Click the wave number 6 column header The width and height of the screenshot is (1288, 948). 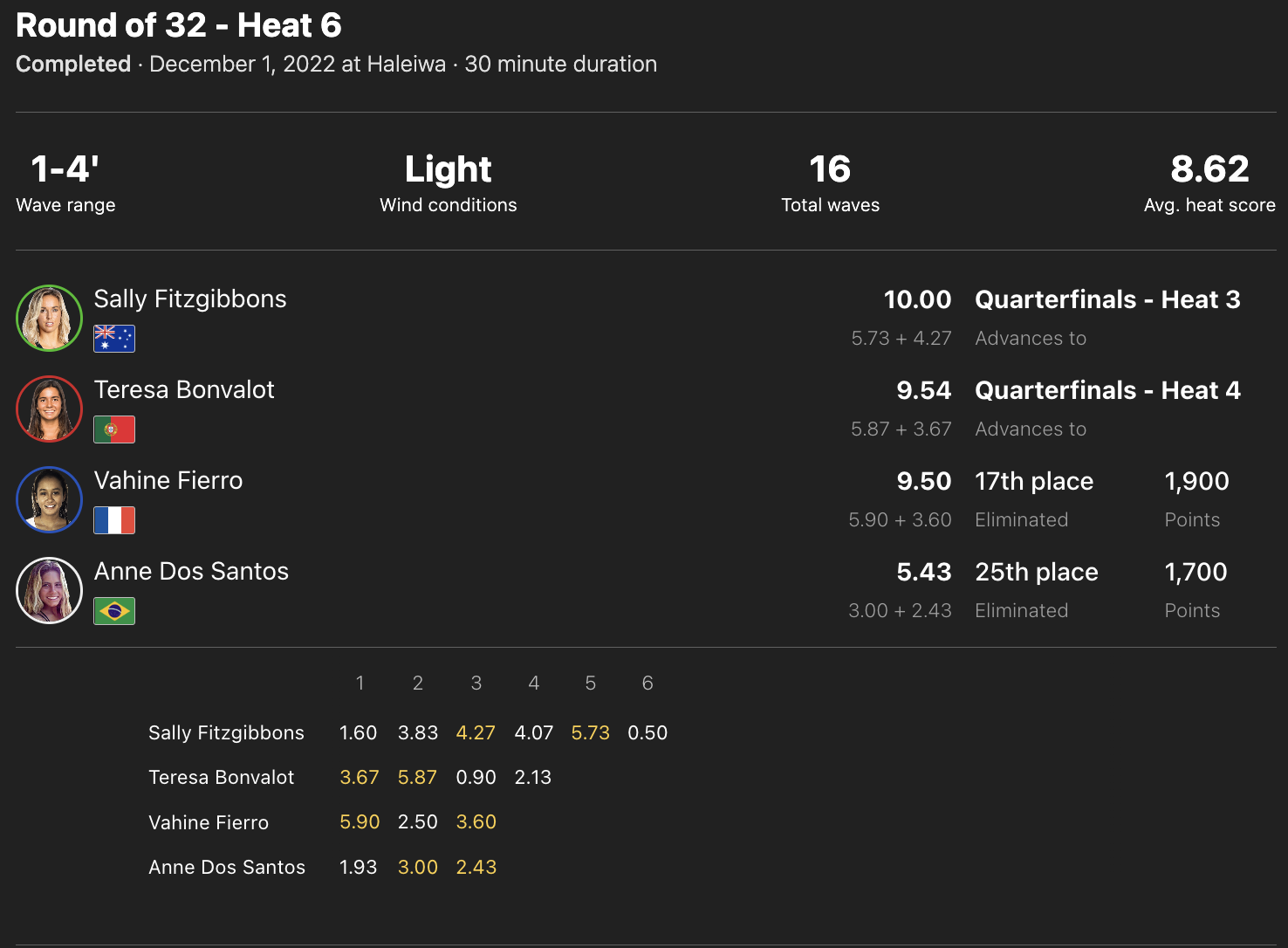[x=647, y=684]
